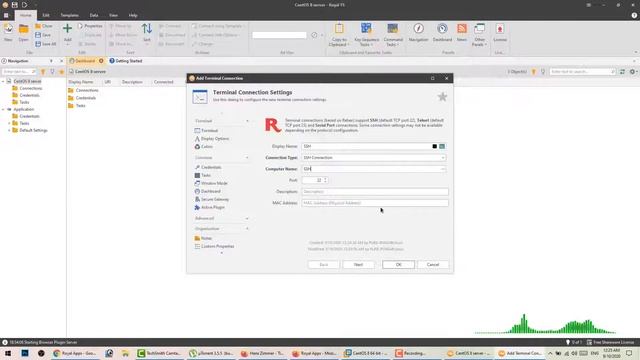The width and height of the screenshot is (640, 360).
Task: Open Other Panels in the ribbon
Action: [x=480, y=34]
